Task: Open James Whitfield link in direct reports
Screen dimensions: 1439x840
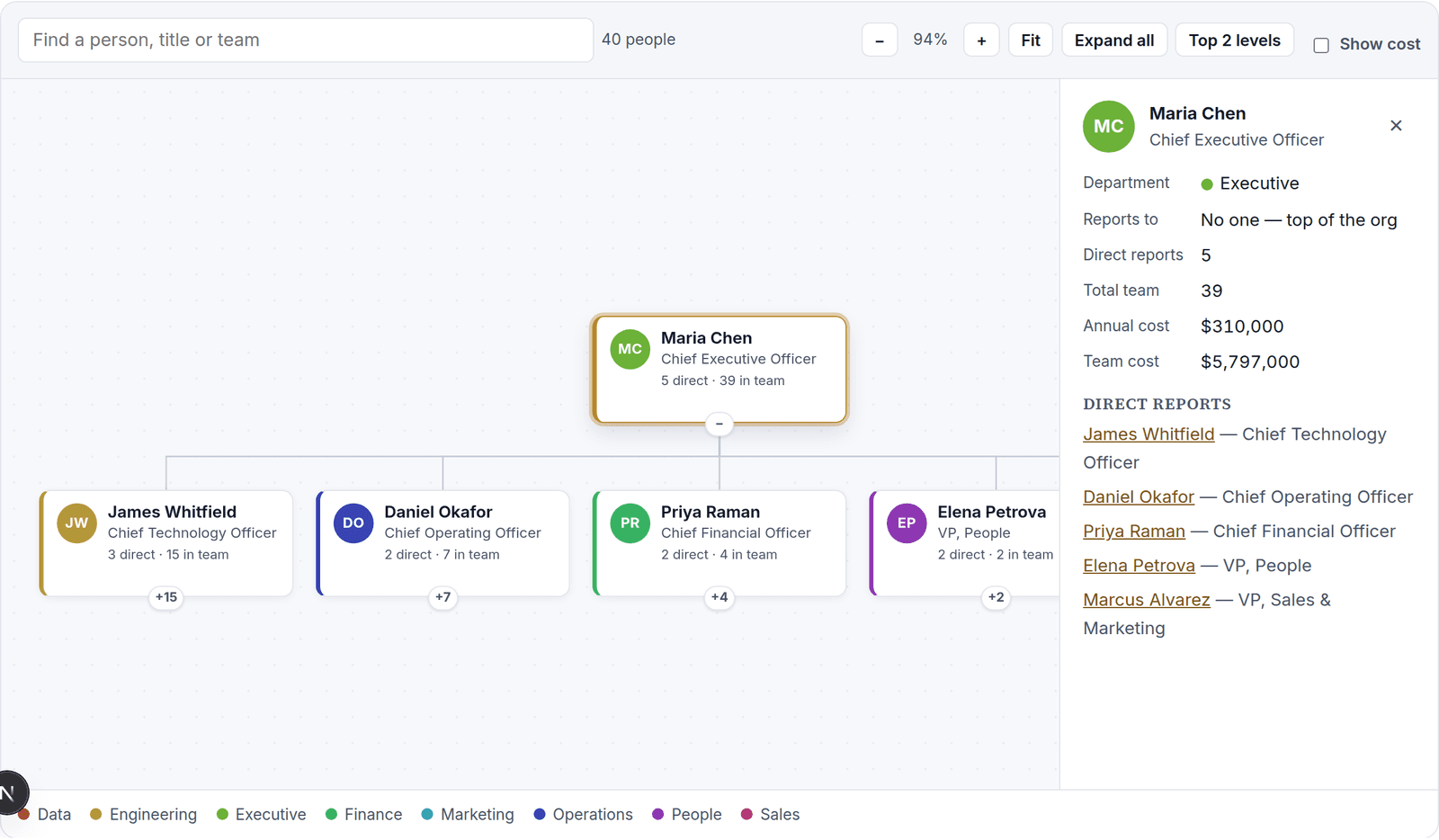Action: coord(1149,434)
